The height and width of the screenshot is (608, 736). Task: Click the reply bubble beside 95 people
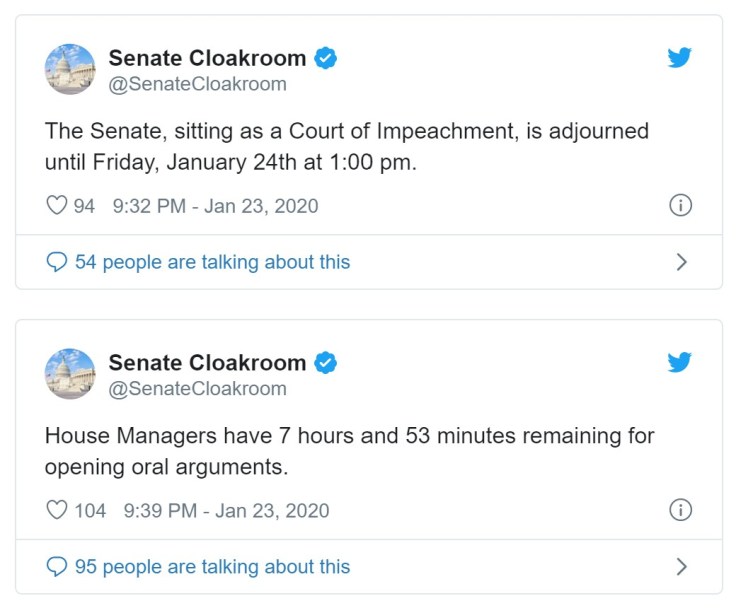pos(57,567)
